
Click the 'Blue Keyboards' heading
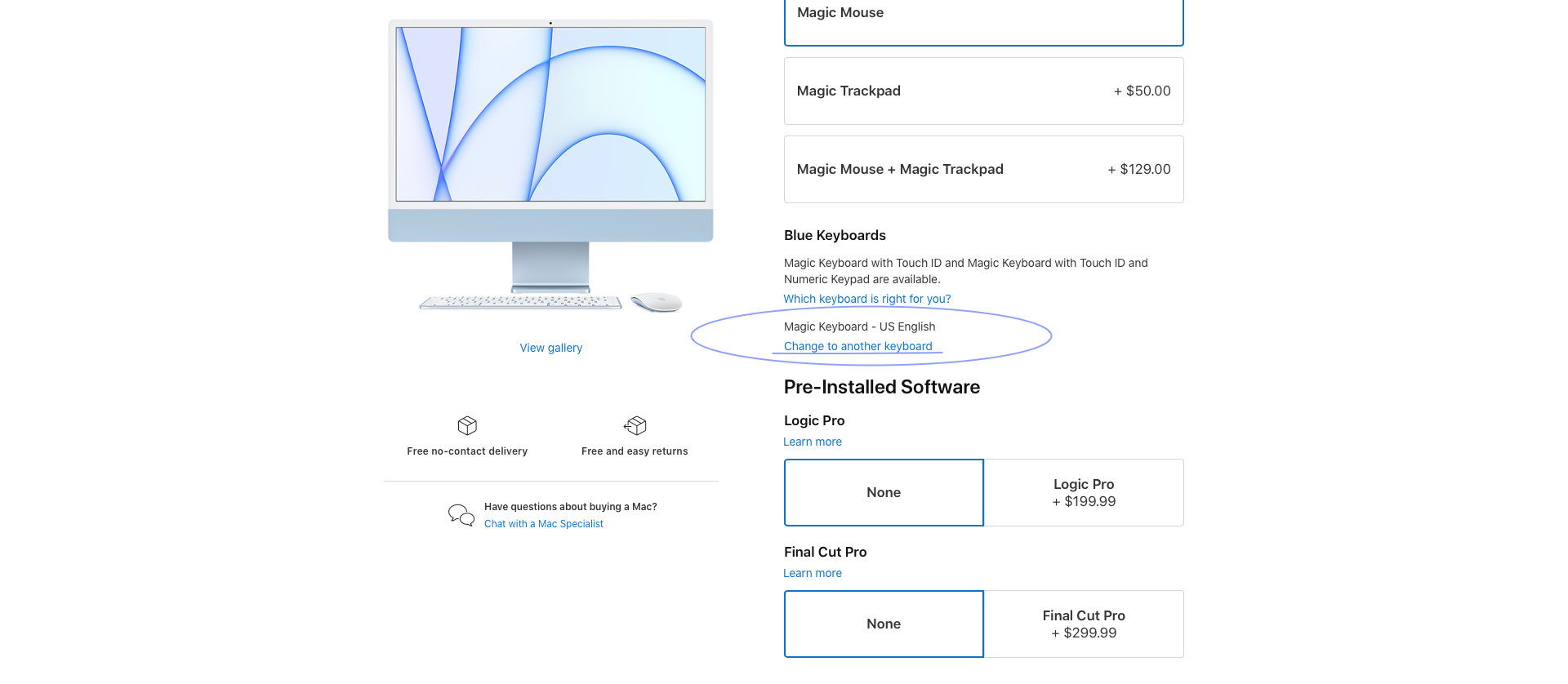tap(835, 235)
